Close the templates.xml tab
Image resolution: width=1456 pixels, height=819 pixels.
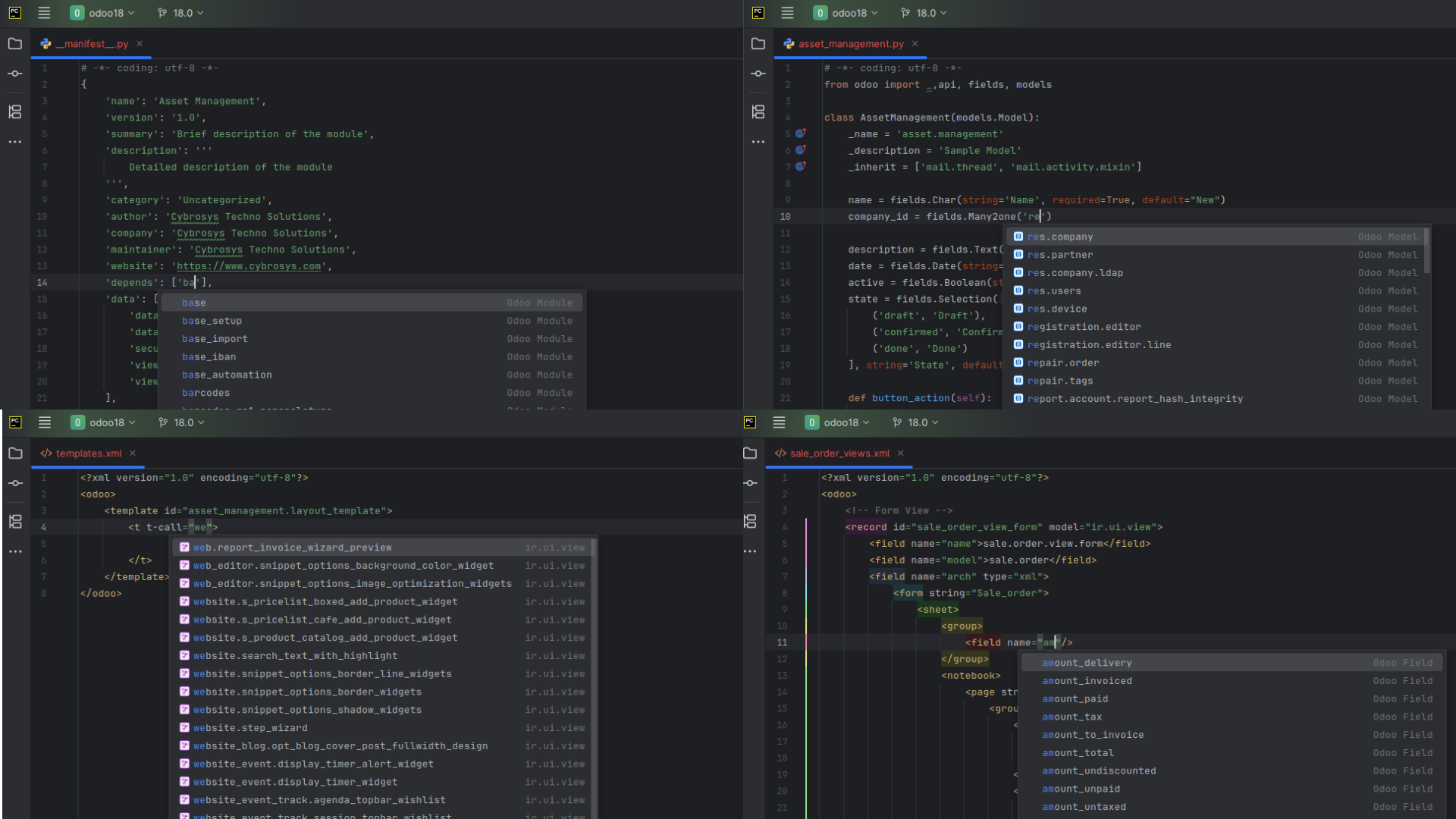click(133, 453)
